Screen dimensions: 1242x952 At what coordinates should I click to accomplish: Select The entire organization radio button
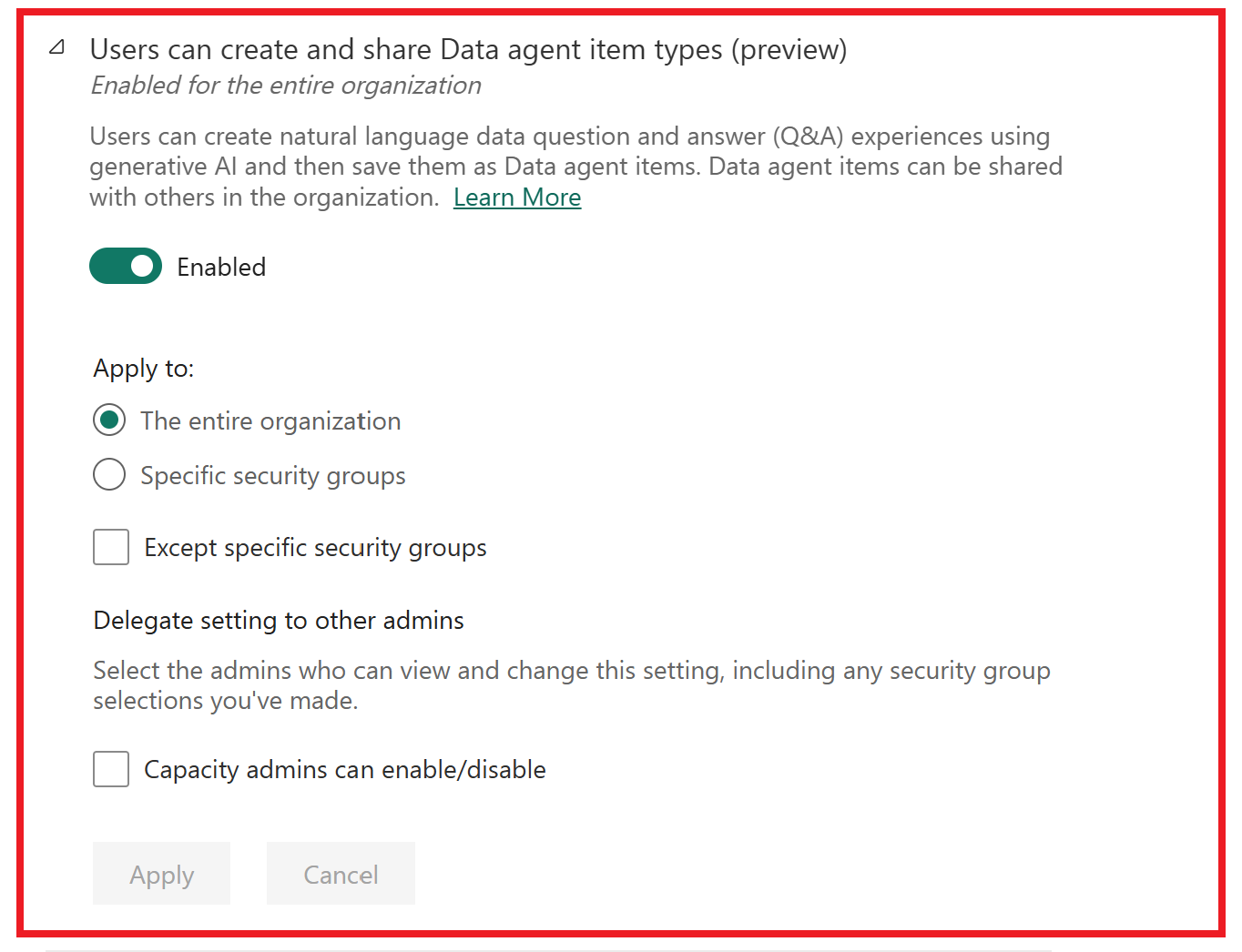pyautogui.click(x=109, y=420)
